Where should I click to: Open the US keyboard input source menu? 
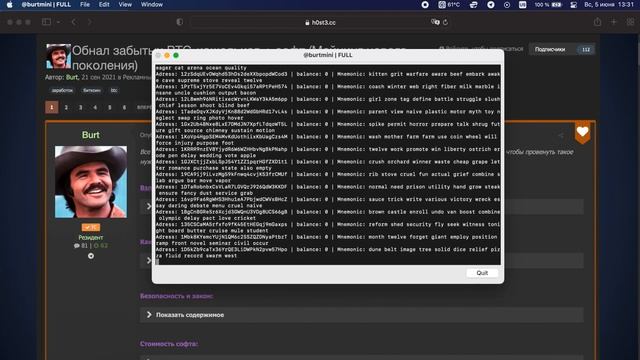(522, 4)
